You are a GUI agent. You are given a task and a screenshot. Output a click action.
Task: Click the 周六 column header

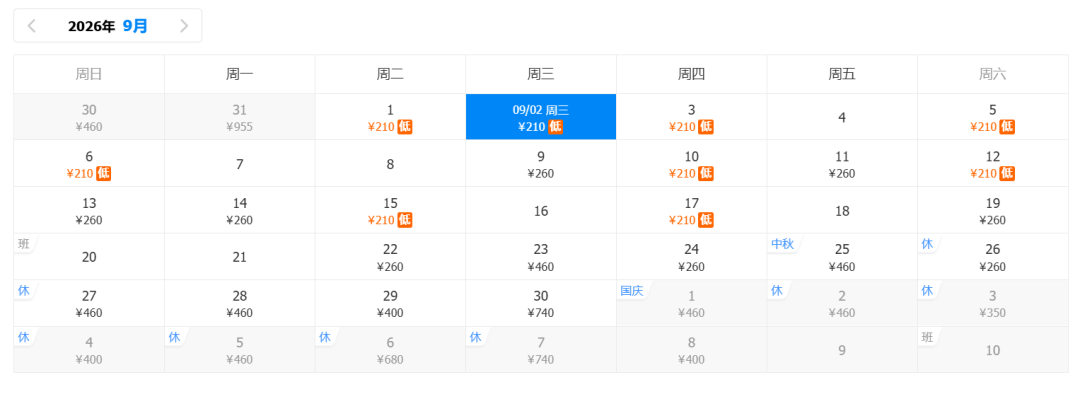click(993, 74)
